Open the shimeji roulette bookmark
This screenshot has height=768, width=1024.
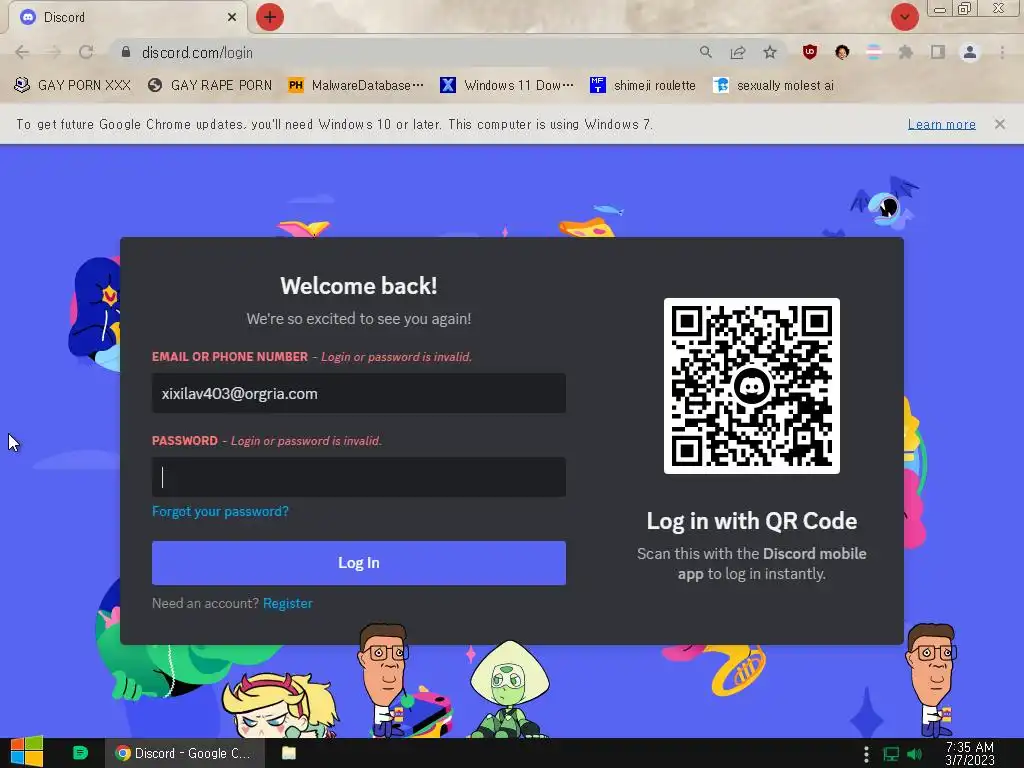(643, 85)
